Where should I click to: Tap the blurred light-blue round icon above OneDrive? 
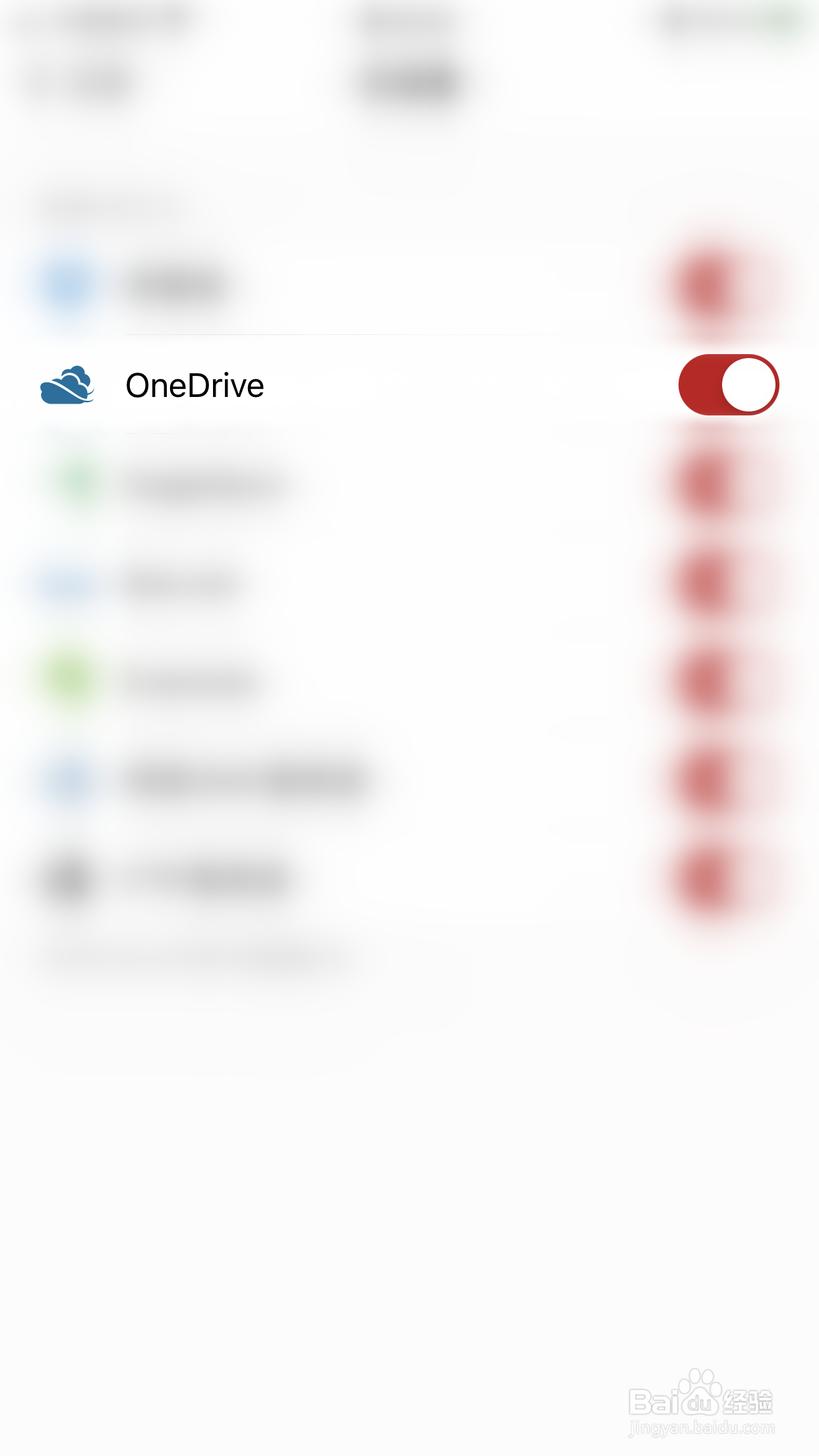(x=69, y=286)
